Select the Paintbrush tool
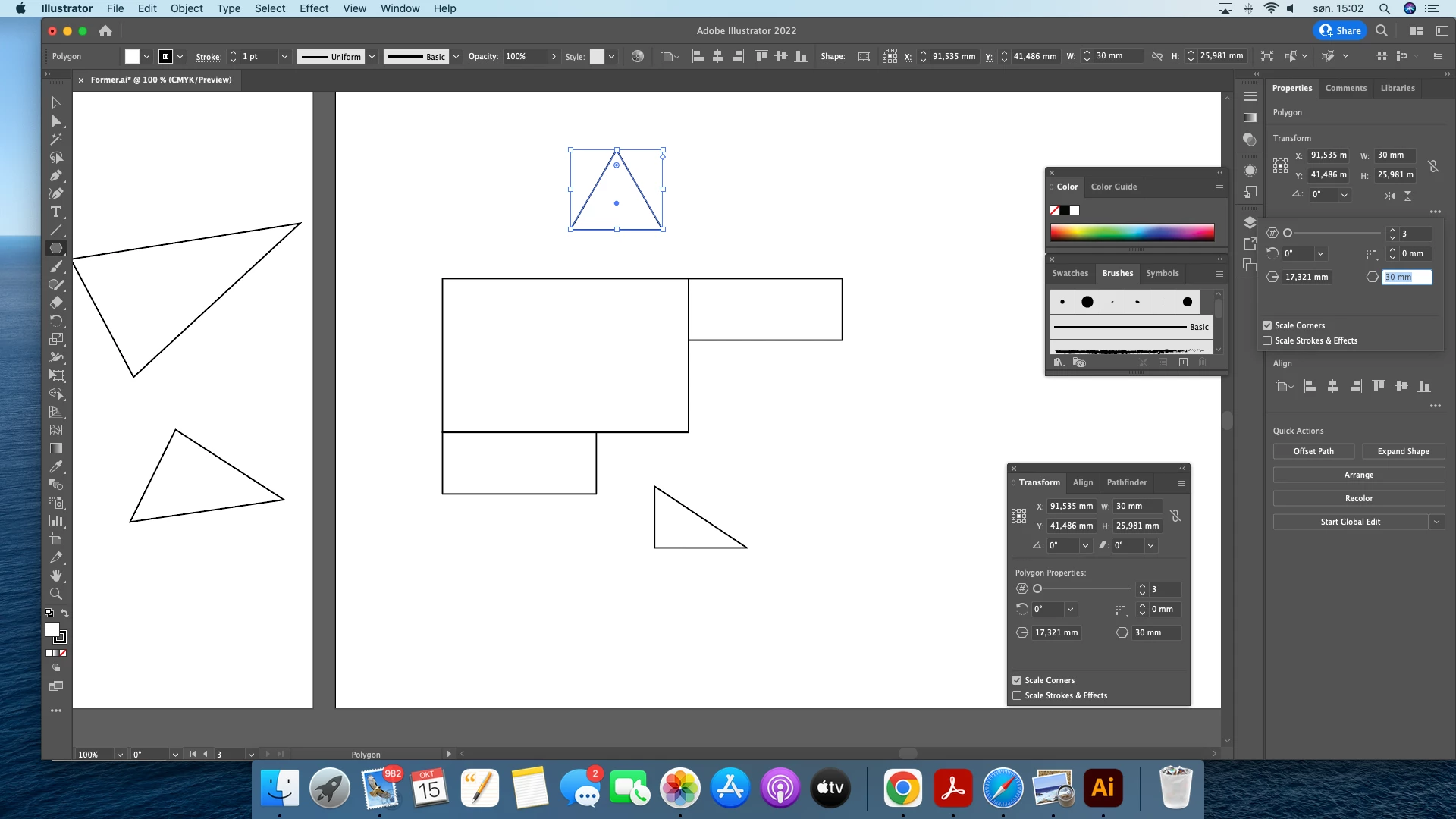 coord(56,266)
